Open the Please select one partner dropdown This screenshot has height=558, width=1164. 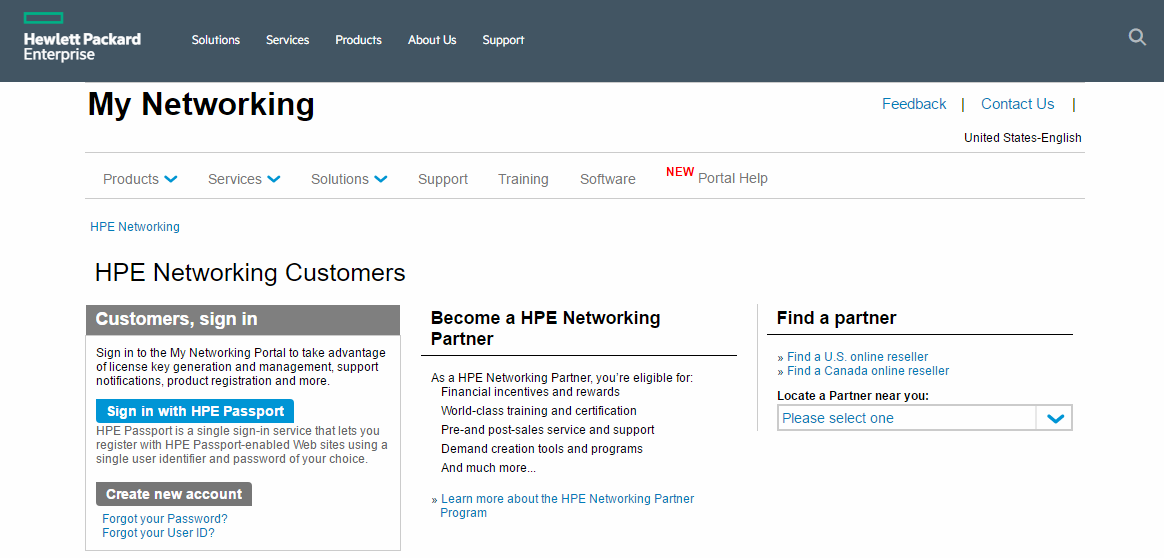coord(924,418)
